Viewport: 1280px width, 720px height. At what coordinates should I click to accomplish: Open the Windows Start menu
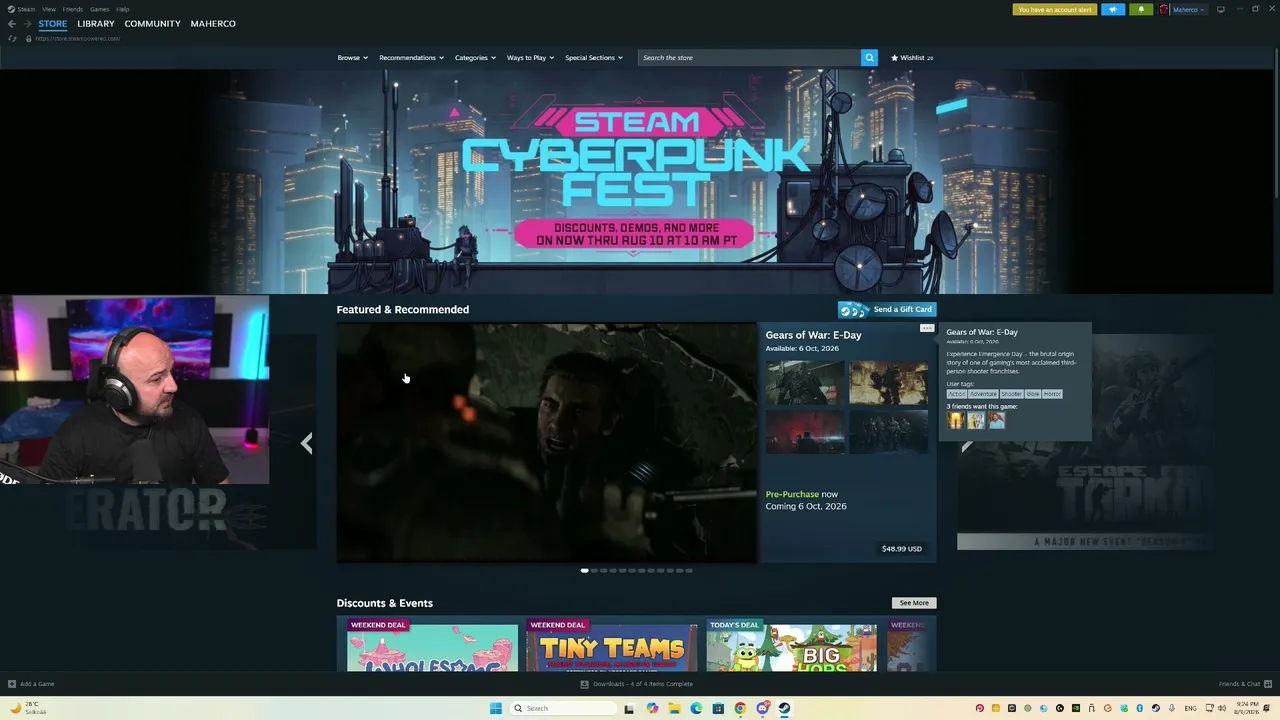[496, 708]
